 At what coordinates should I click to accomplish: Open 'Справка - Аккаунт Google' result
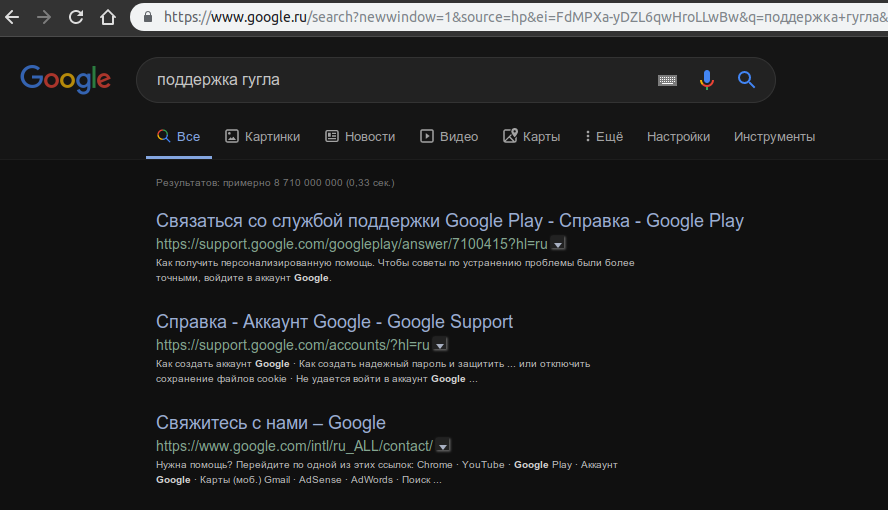[334, 322]
